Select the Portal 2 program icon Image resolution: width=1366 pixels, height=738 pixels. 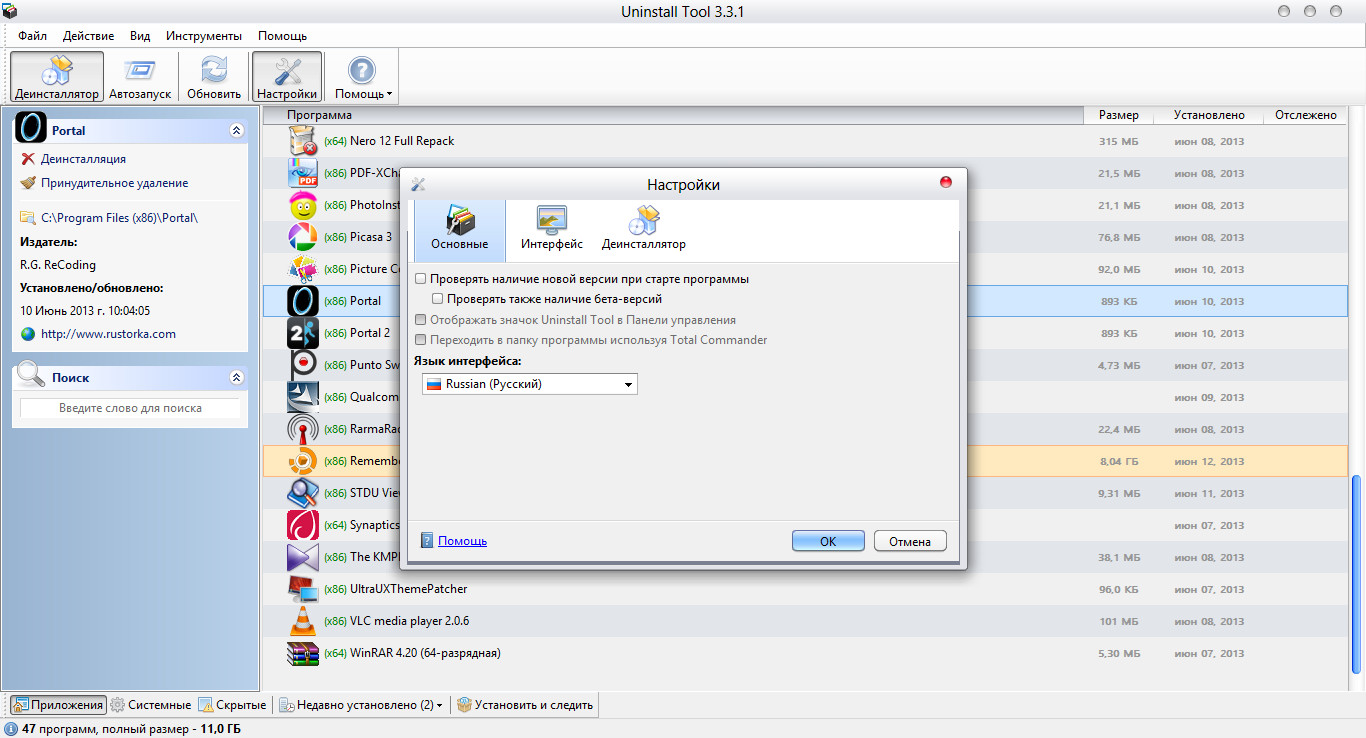(303, 333)
